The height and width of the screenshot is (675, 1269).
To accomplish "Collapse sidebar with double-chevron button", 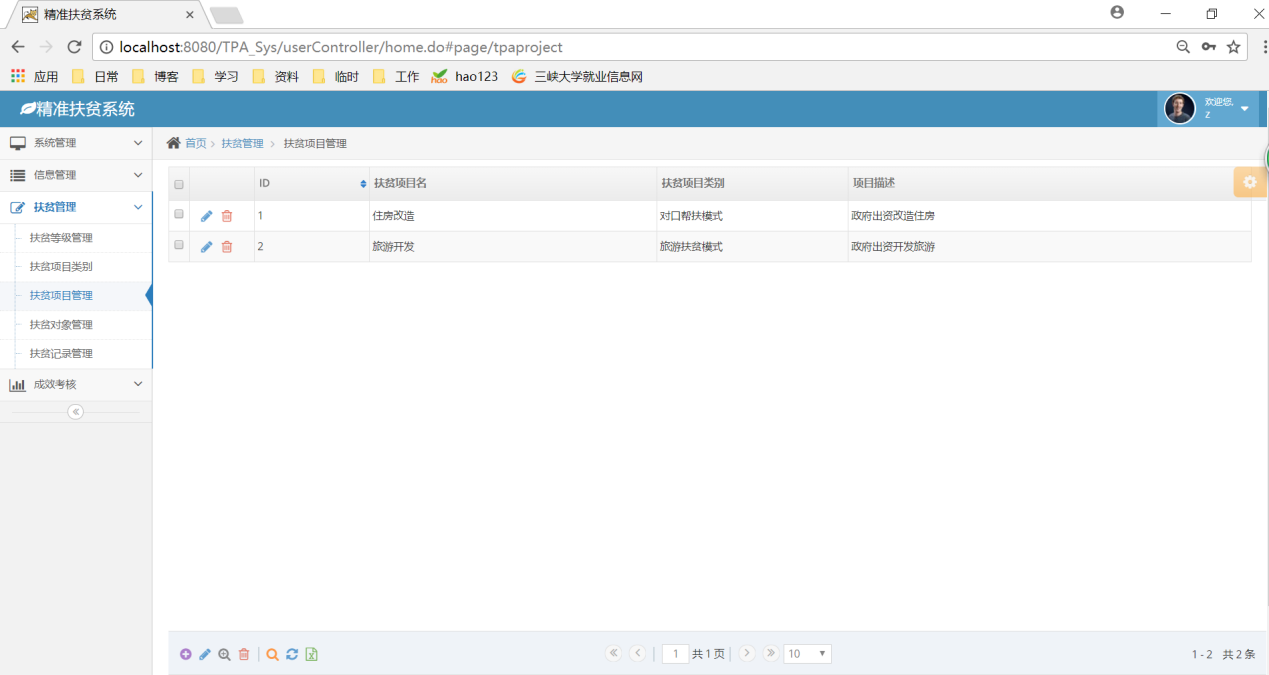I will 76,412.
